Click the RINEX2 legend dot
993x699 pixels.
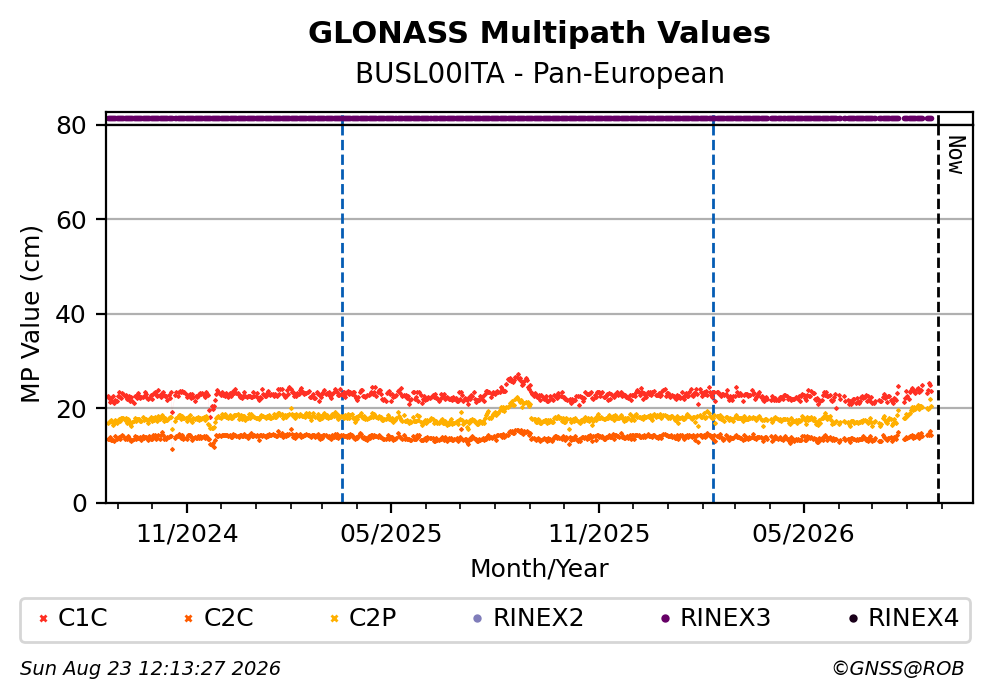[x=478, y=619]
